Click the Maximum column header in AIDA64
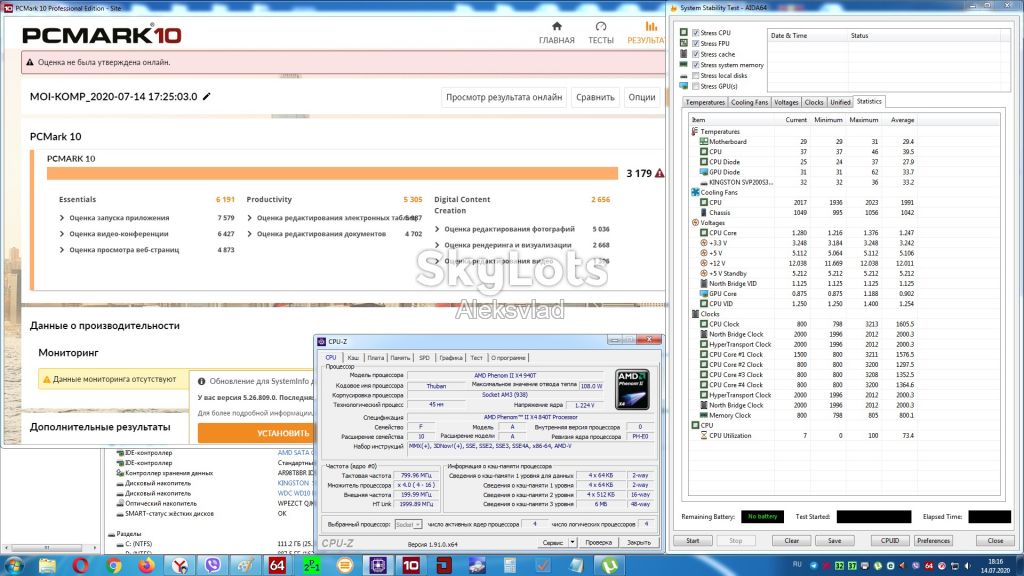1024x576 pixels. (863, 120)
